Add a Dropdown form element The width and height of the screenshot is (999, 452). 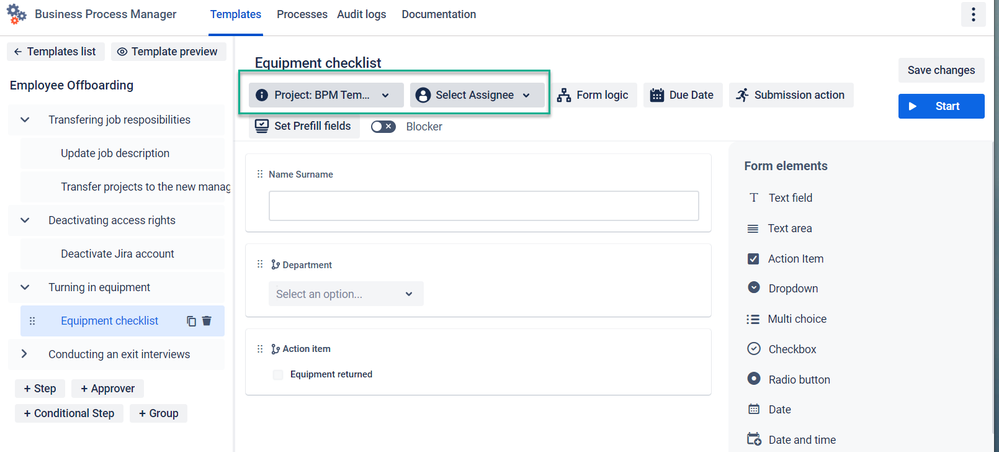pyautogui.click(x=782, y=288)
